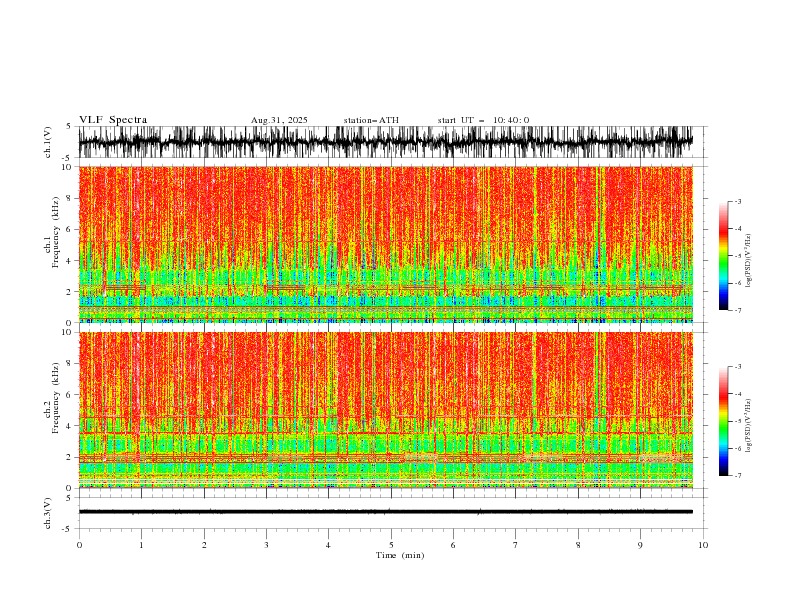Click time axis tick label '3'
Image resolution: width=792 pixels, height=612 pixels.
click(x=266, y=545)
